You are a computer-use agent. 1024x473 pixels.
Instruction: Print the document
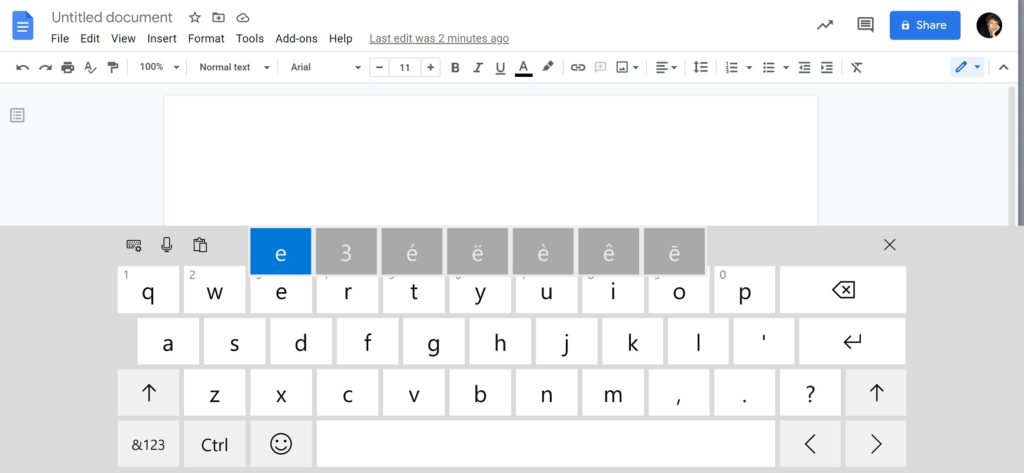(68, 67)
